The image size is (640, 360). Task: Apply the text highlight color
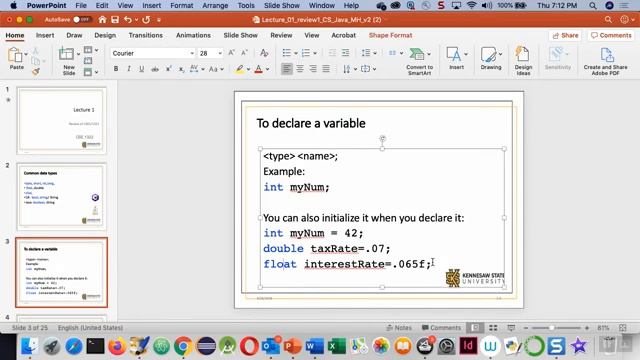coord(240,69)
